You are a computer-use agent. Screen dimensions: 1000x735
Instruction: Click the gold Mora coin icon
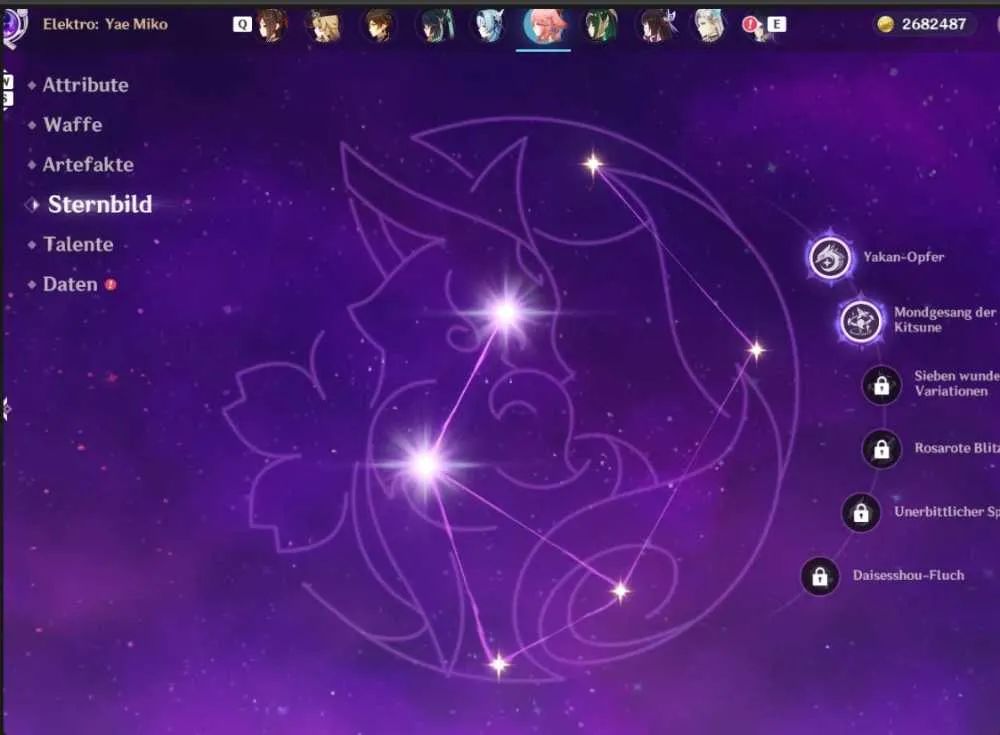coord(885,24)
